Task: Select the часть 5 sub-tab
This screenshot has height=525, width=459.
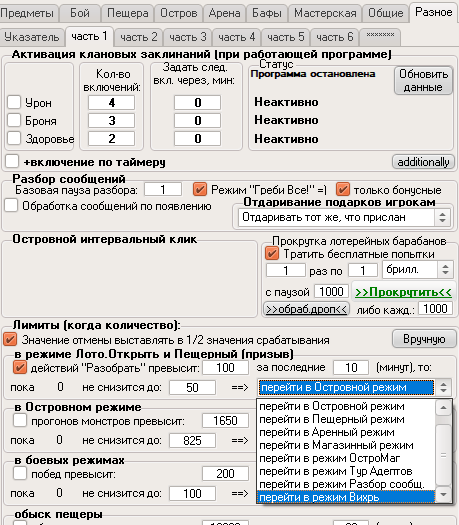Action: [286, 37]
